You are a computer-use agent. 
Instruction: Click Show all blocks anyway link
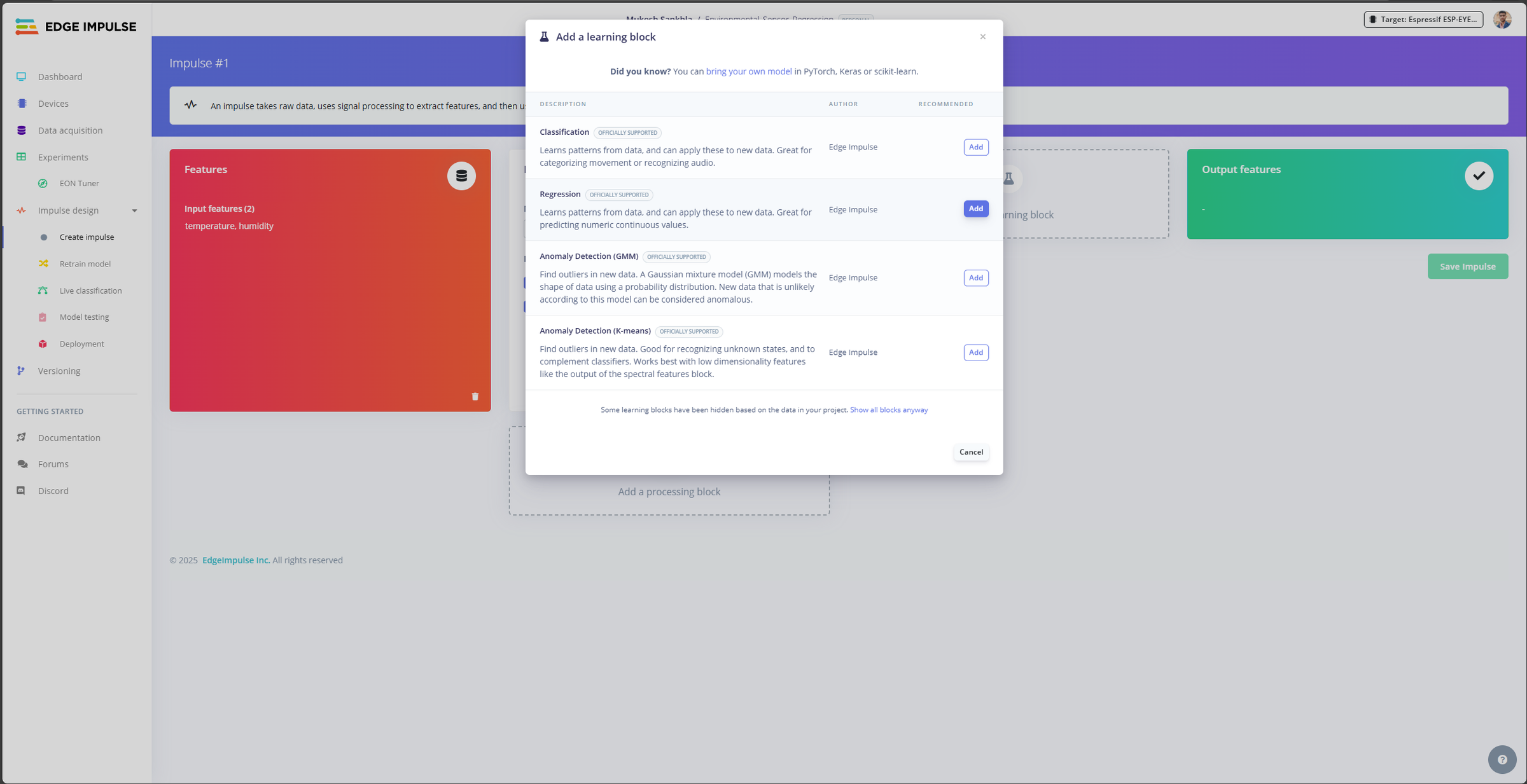pyautogui.click(x=888, y=409)
